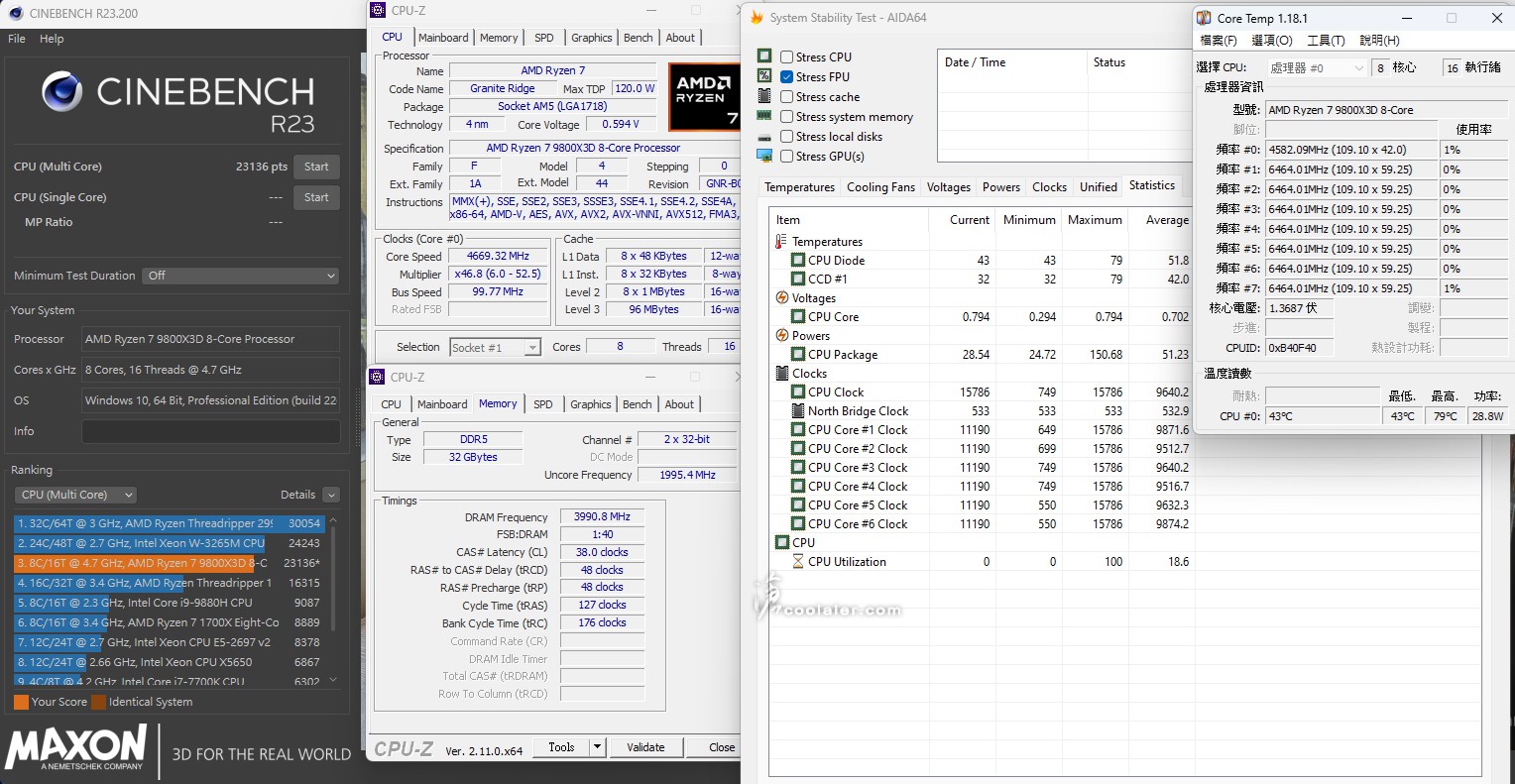
Task: Open the Cinebench File menu
Action: tap(17, 39)
